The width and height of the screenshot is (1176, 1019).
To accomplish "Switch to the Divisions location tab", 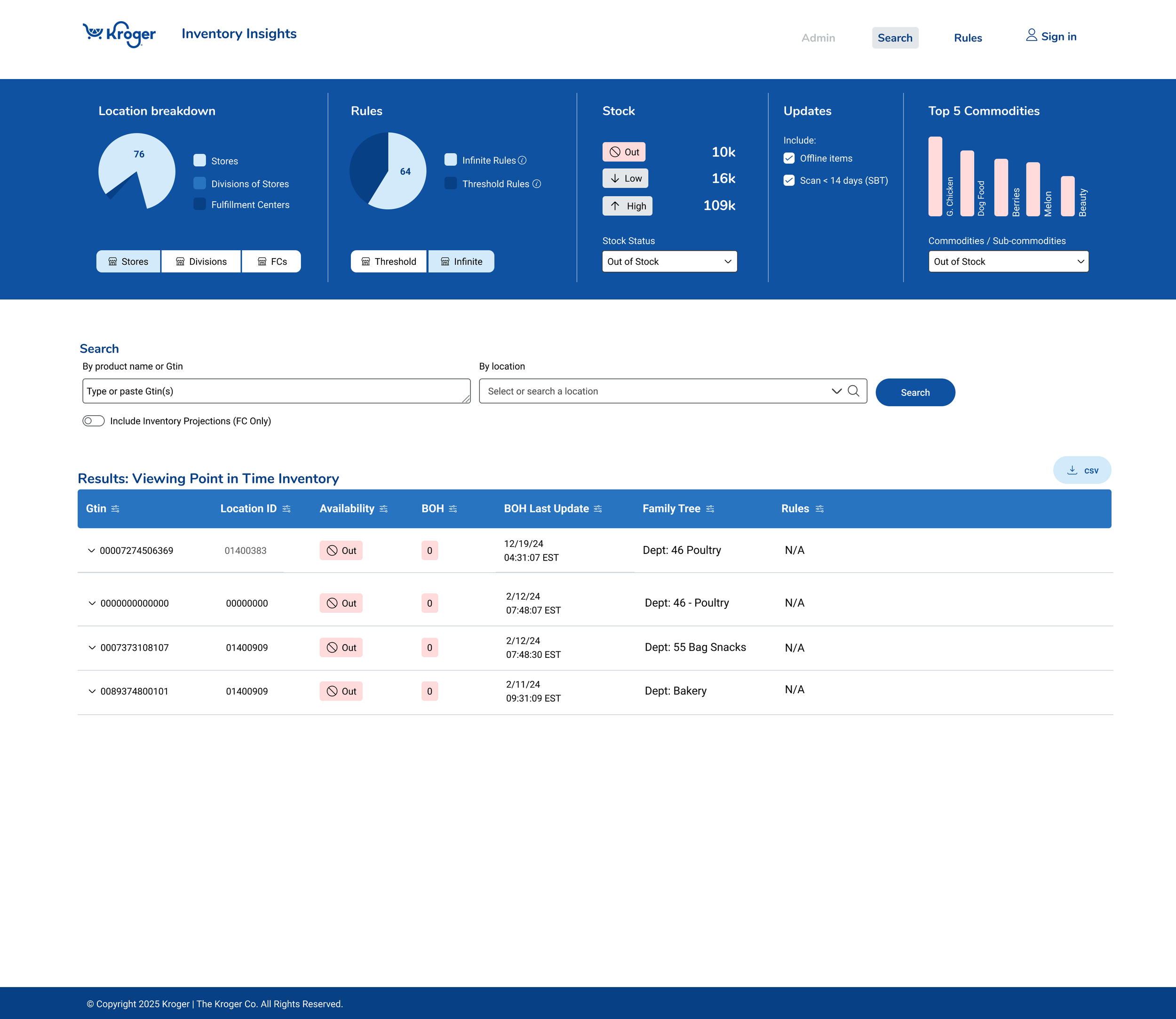I will coord(201,261).
